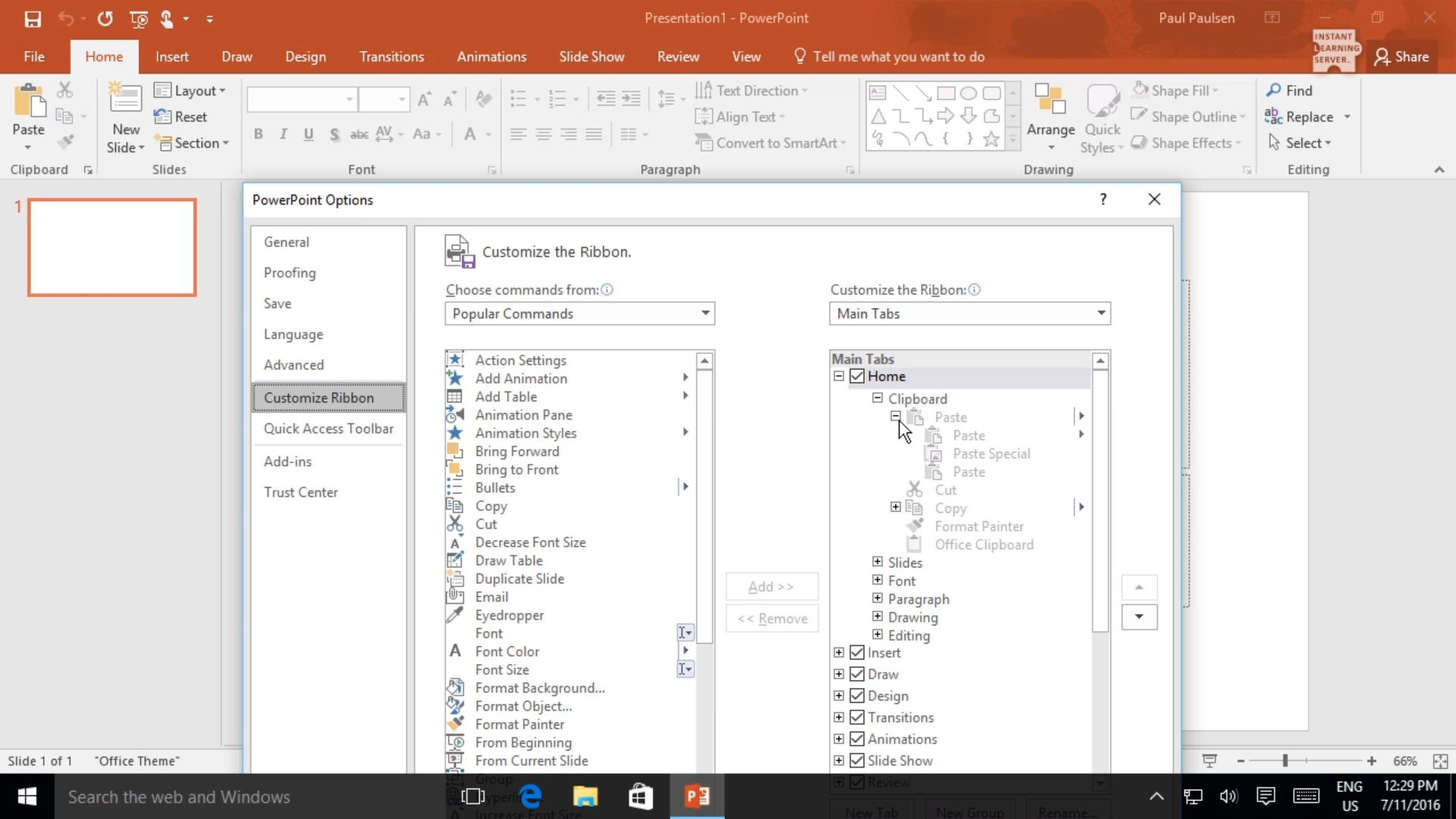Click the Share button

pos(1402,57)
